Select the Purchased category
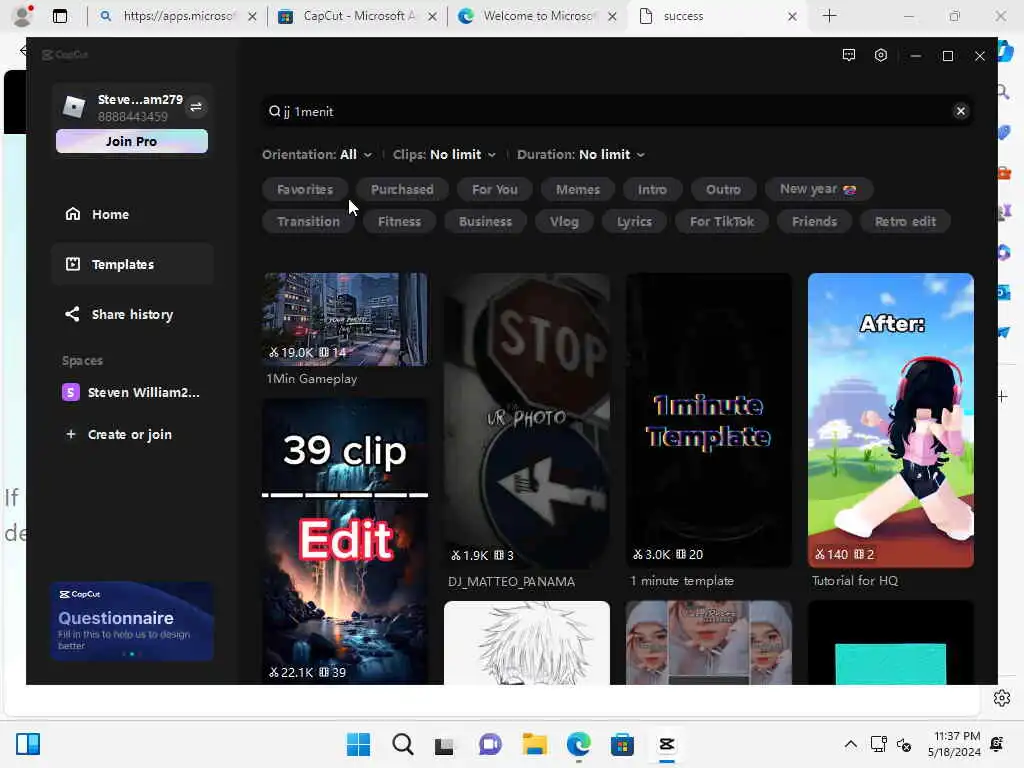This screenshot has width=1024, height=768. (x=402, y=189)
